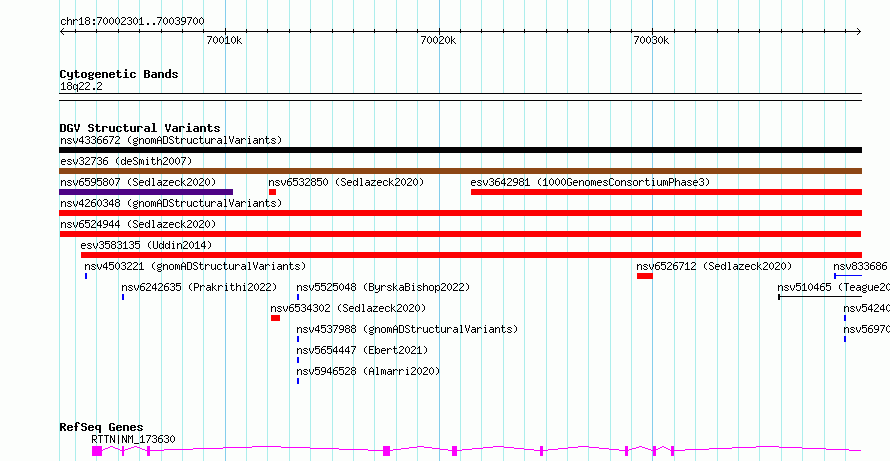Viewport: 890px width, 461px height.
Task: Click the nsv5946528 Almarri2020 label
Action: (x=368, y=371)
